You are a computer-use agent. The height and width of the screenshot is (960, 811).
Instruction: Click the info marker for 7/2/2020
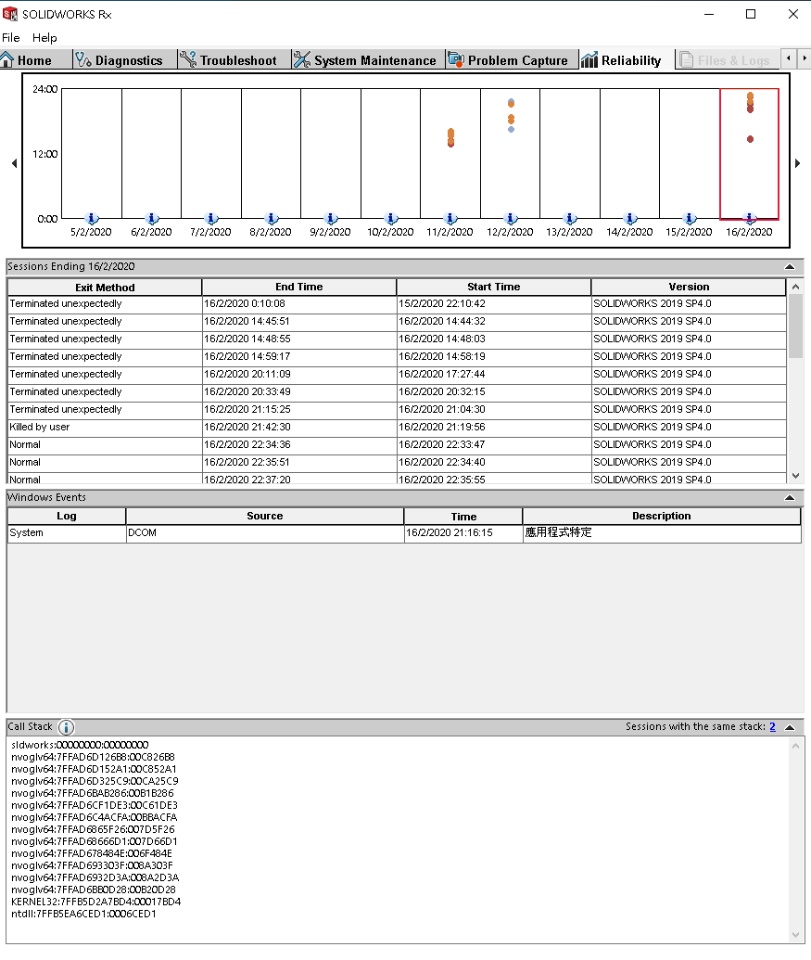[x=212, y=218]
